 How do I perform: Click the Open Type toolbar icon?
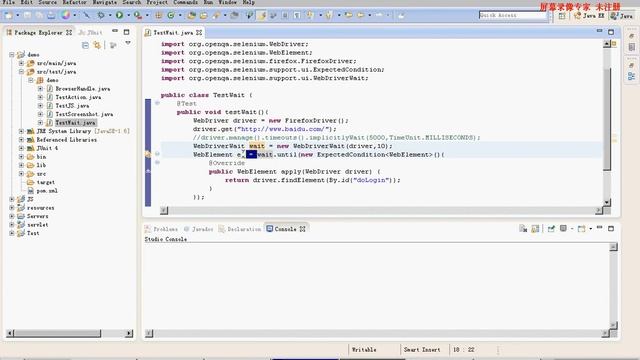191,16
